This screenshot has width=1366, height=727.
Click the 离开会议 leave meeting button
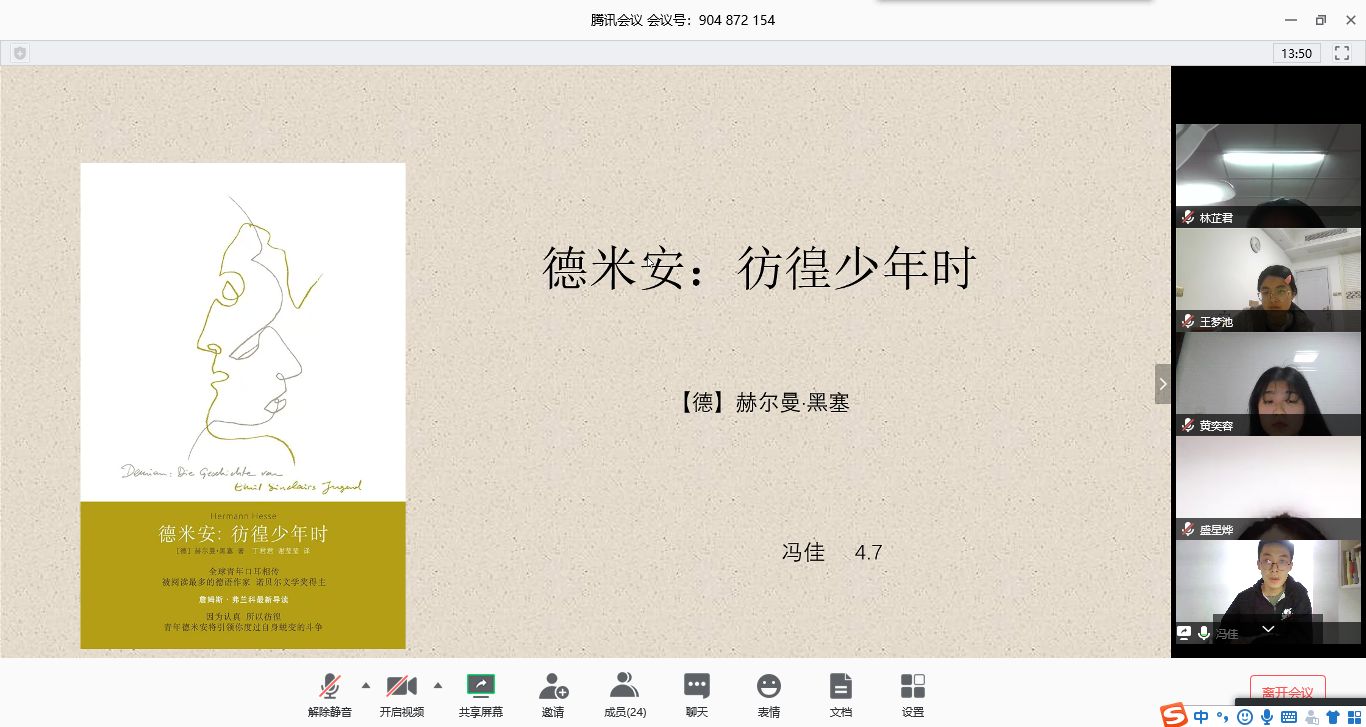point(1287,692)
